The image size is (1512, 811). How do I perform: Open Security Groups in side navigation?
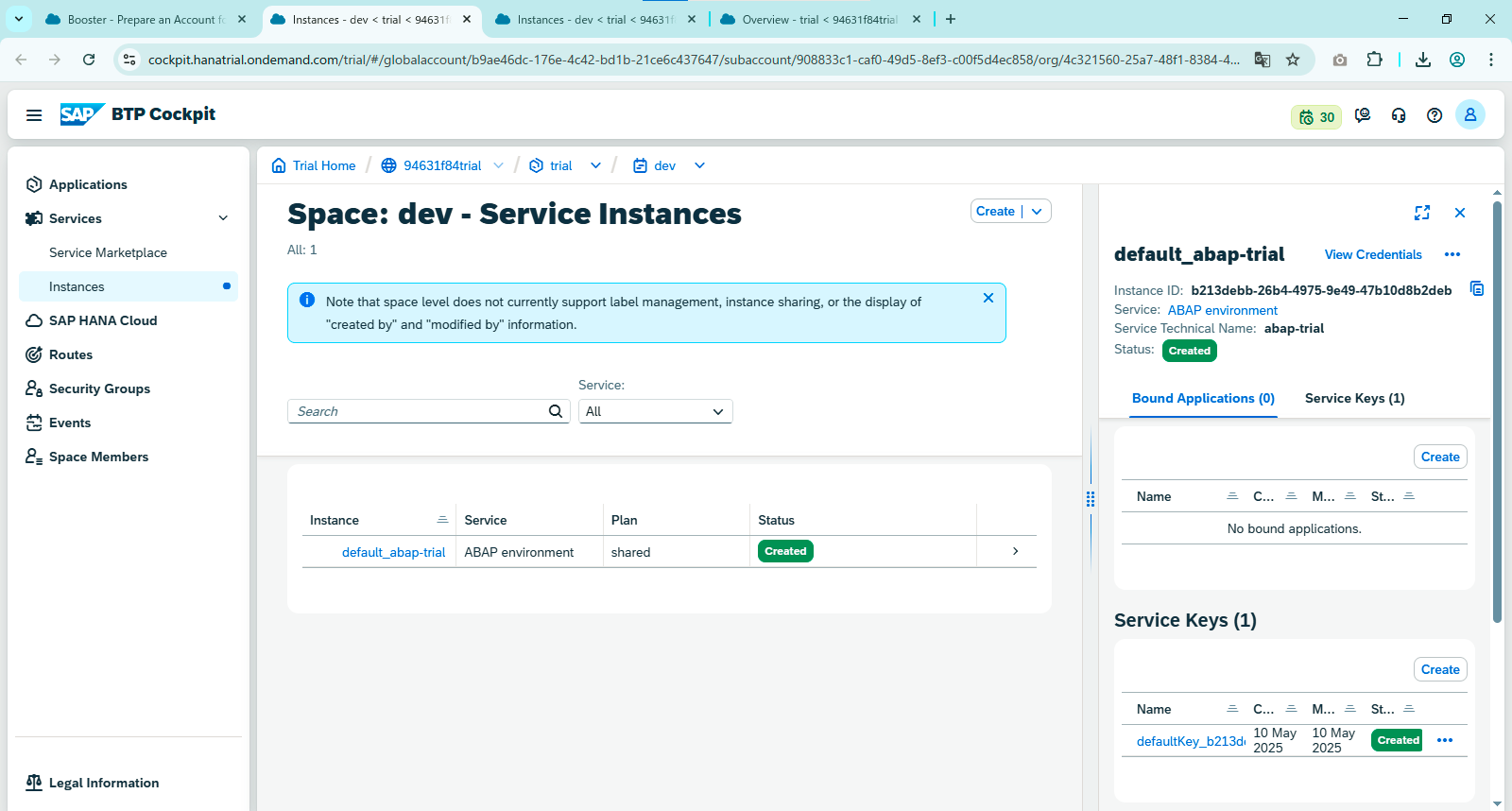(x=99, y=388)
